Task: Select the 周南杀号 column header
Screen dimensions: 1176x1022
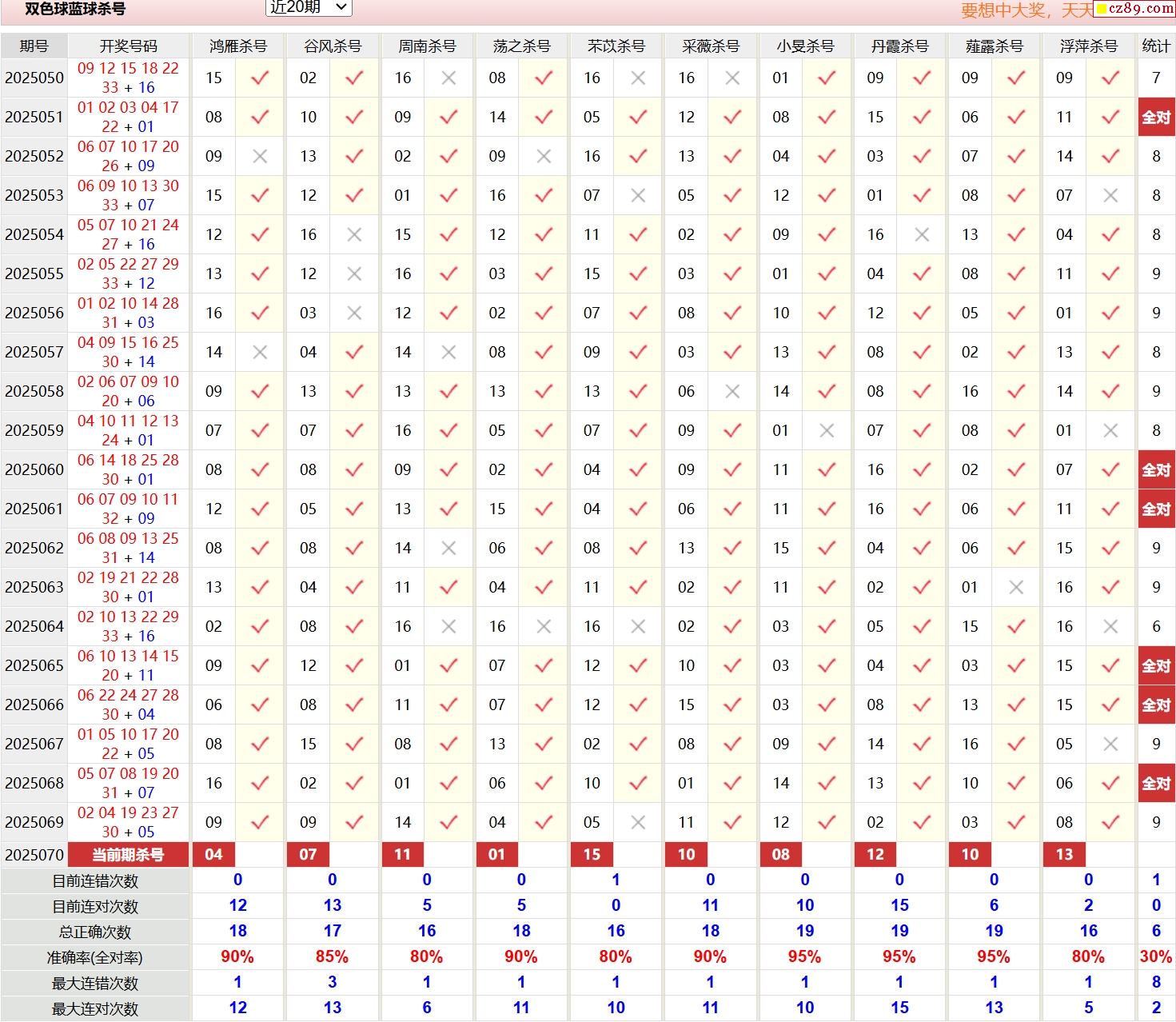Action: [427, 46]
